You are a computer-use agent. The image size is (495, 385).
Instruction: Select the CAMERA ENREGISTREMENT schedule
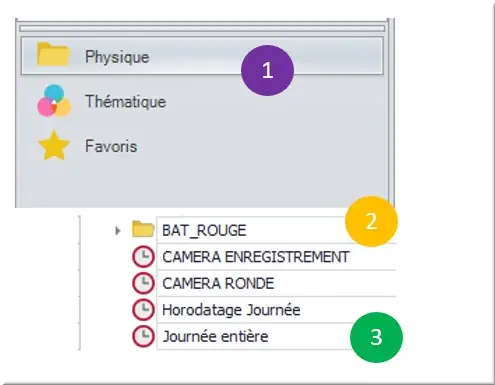276,257
